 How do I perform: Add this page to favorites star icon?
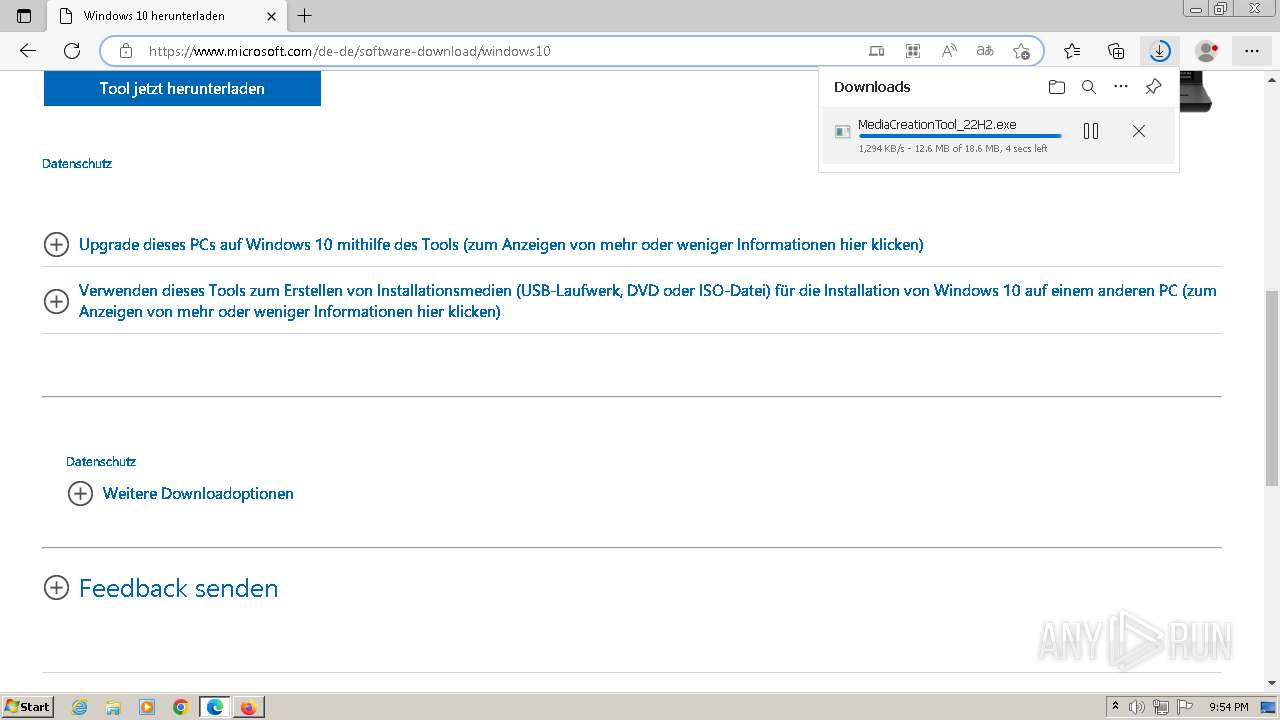coord(1021,51)
